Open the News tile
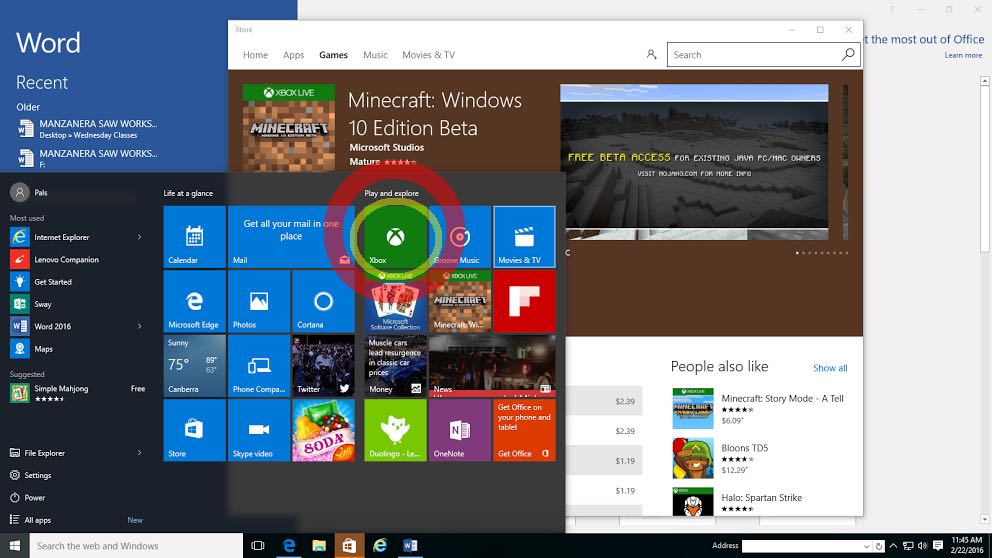 pyautogui.click(x=492, y=366)
